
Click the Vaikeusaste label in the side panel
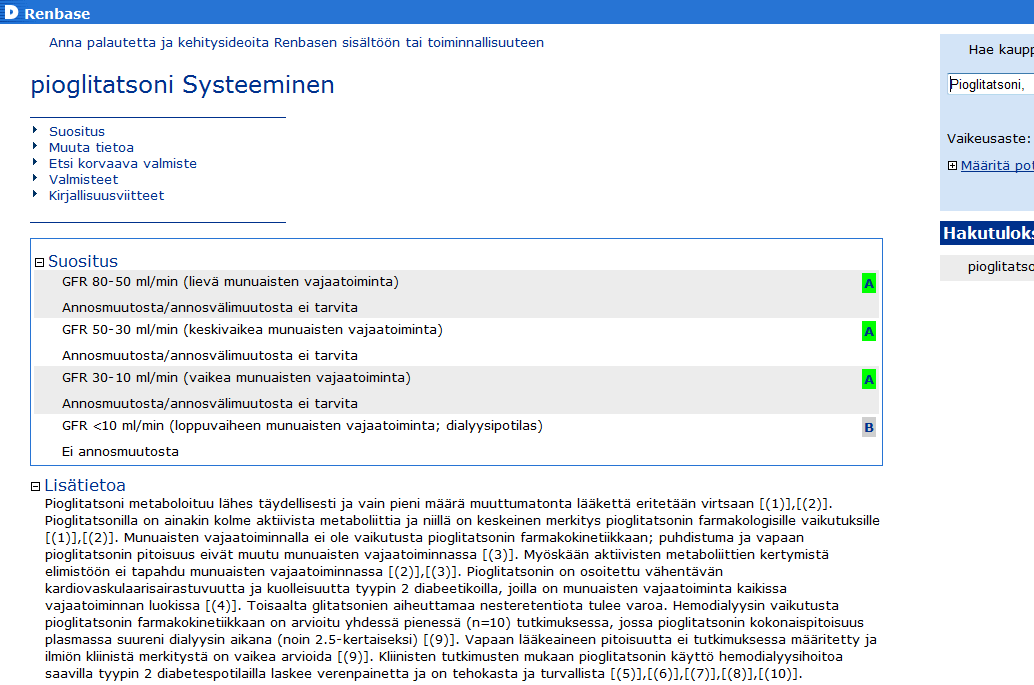click(988, 138)
